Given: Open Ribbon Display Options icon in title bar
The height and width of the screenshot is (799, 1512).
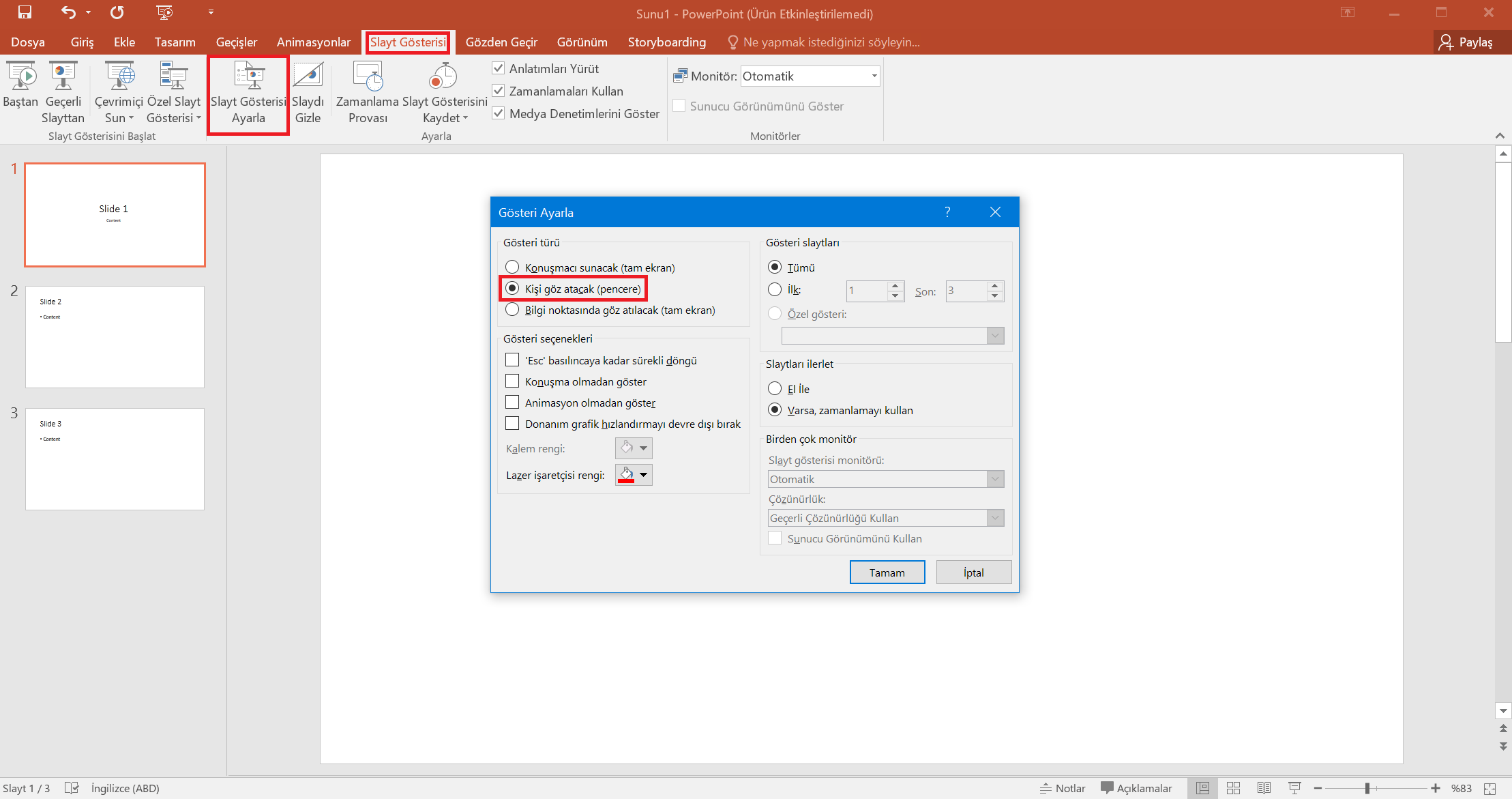Looking at the screenshot, I should tap(1348, 12).
